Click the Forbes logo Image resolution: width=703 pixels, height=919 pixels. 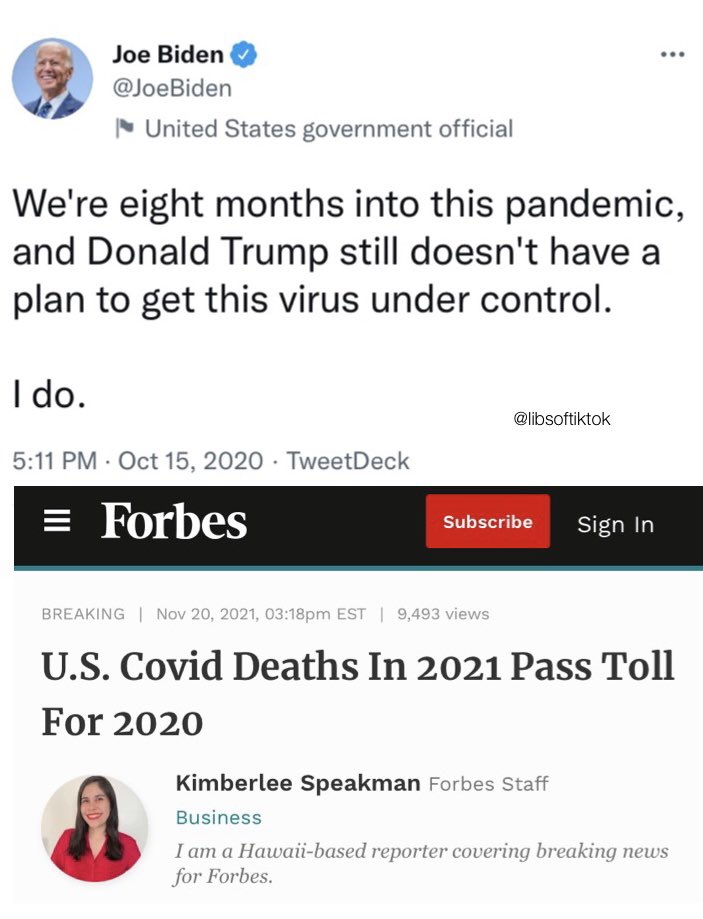tap(174, 520)
